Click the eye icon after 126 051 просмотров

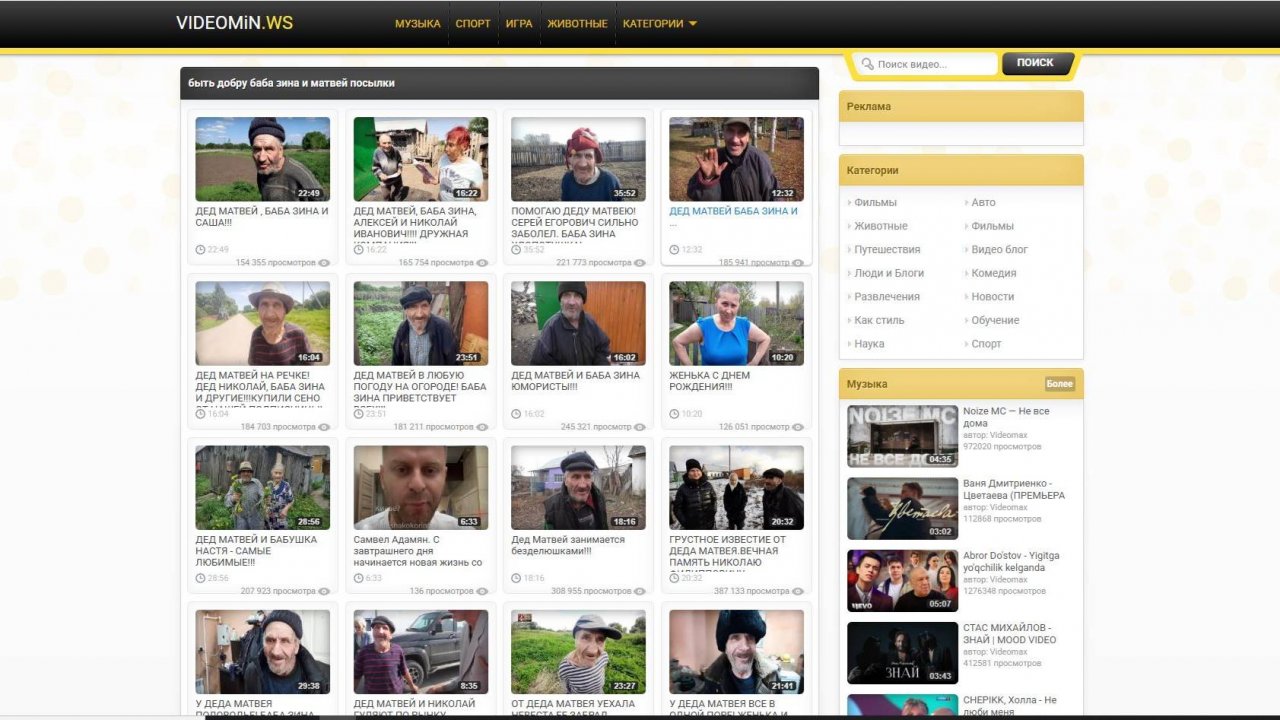[798, 427]
